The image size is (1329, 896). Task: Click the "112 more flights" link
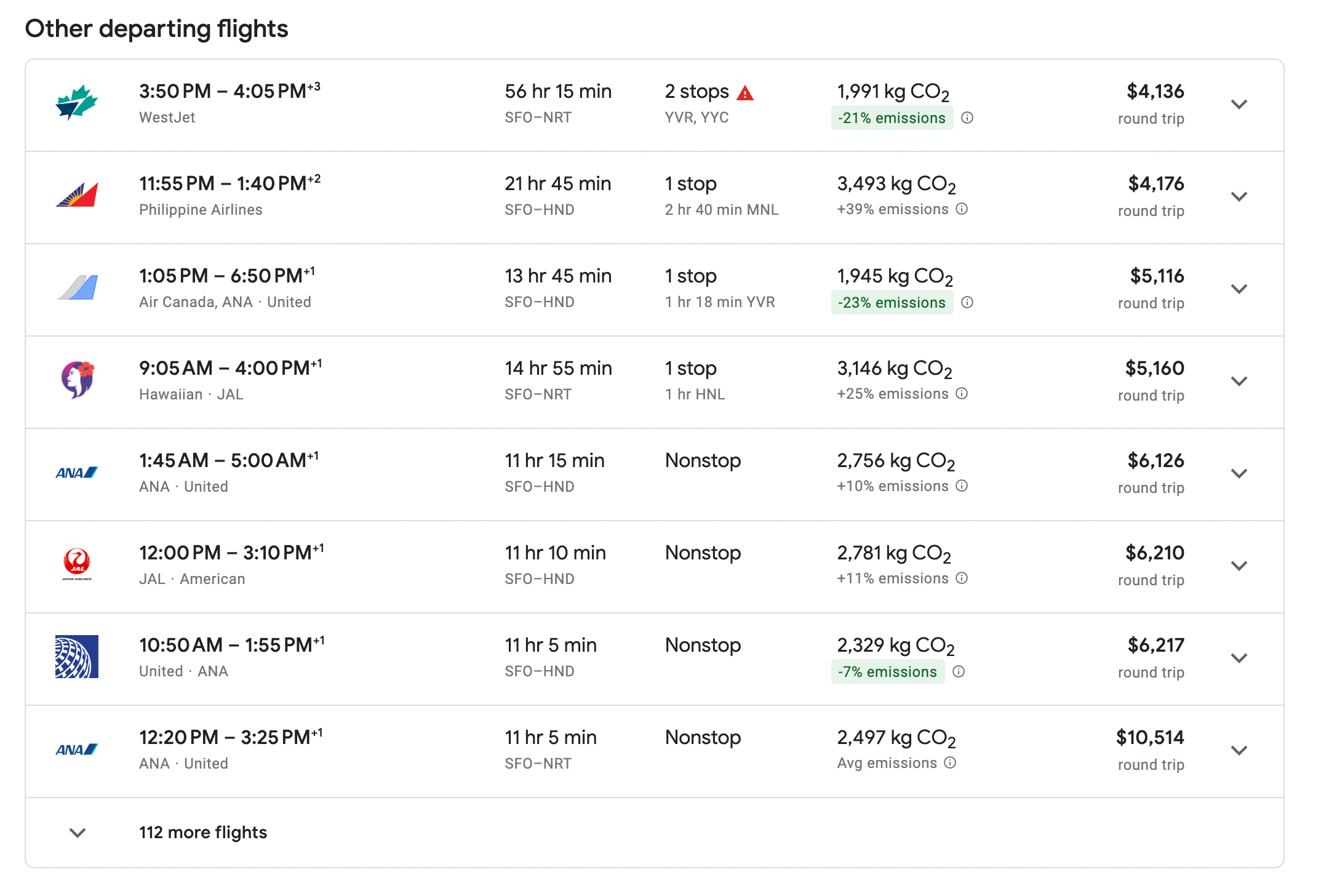pyautogui.click(x=203, y=833)
